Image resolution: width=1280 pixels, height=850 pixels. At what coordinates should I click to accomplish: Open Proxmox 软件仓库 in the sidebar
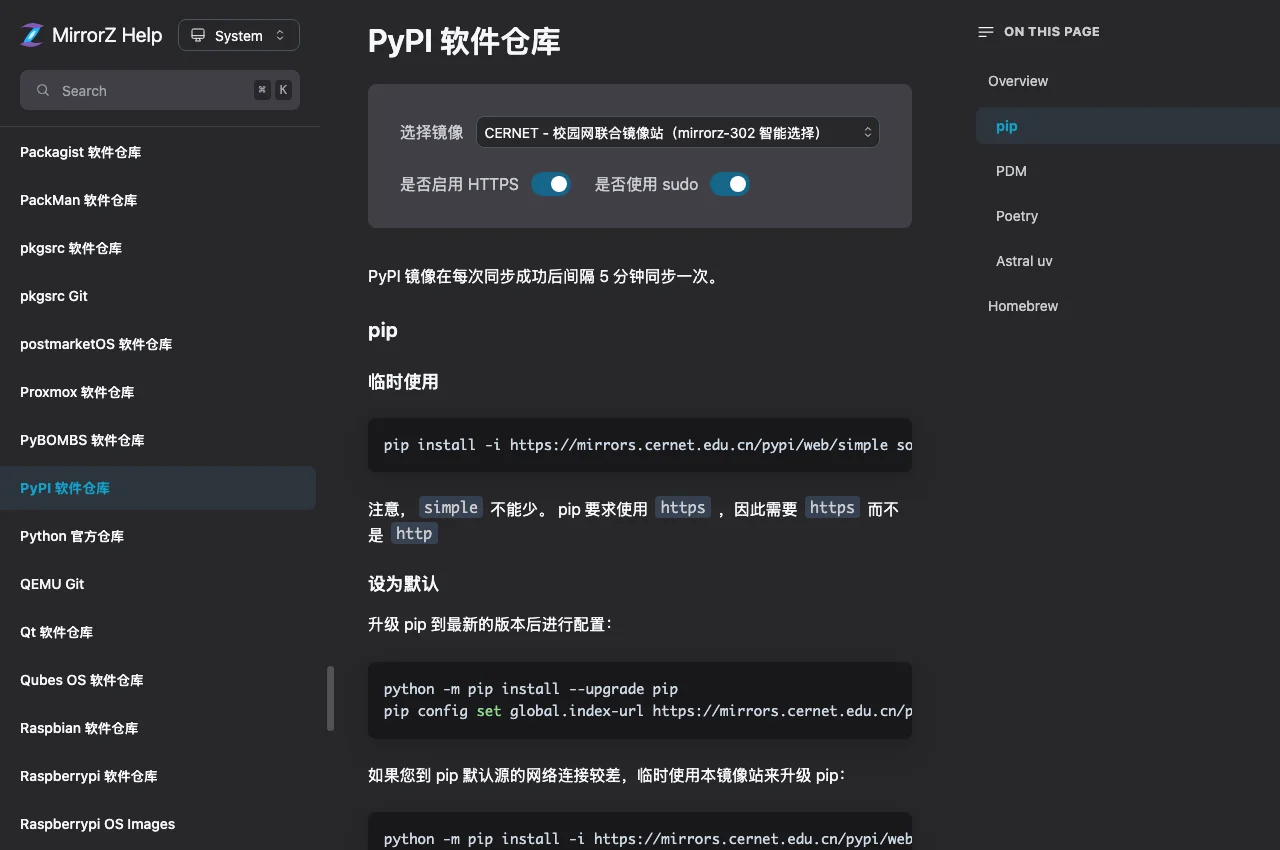(x=77, y=392)
